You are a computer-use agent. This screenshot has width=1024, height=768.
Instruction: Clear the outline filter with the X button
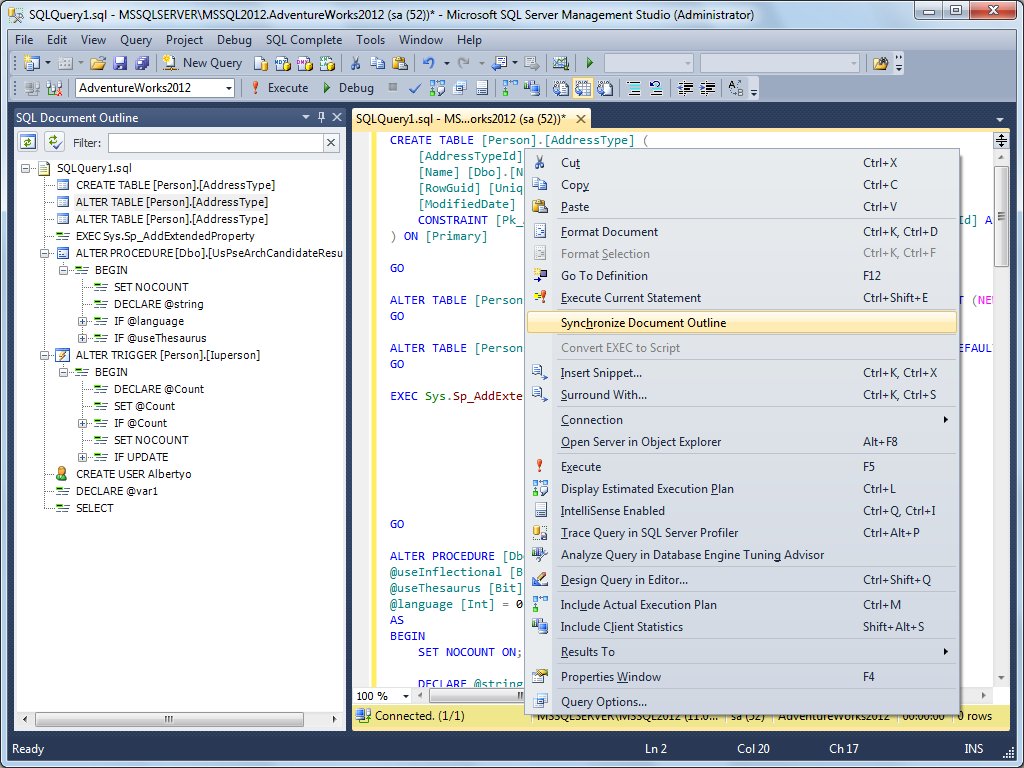pyautogui.click(x=331, y=142)
